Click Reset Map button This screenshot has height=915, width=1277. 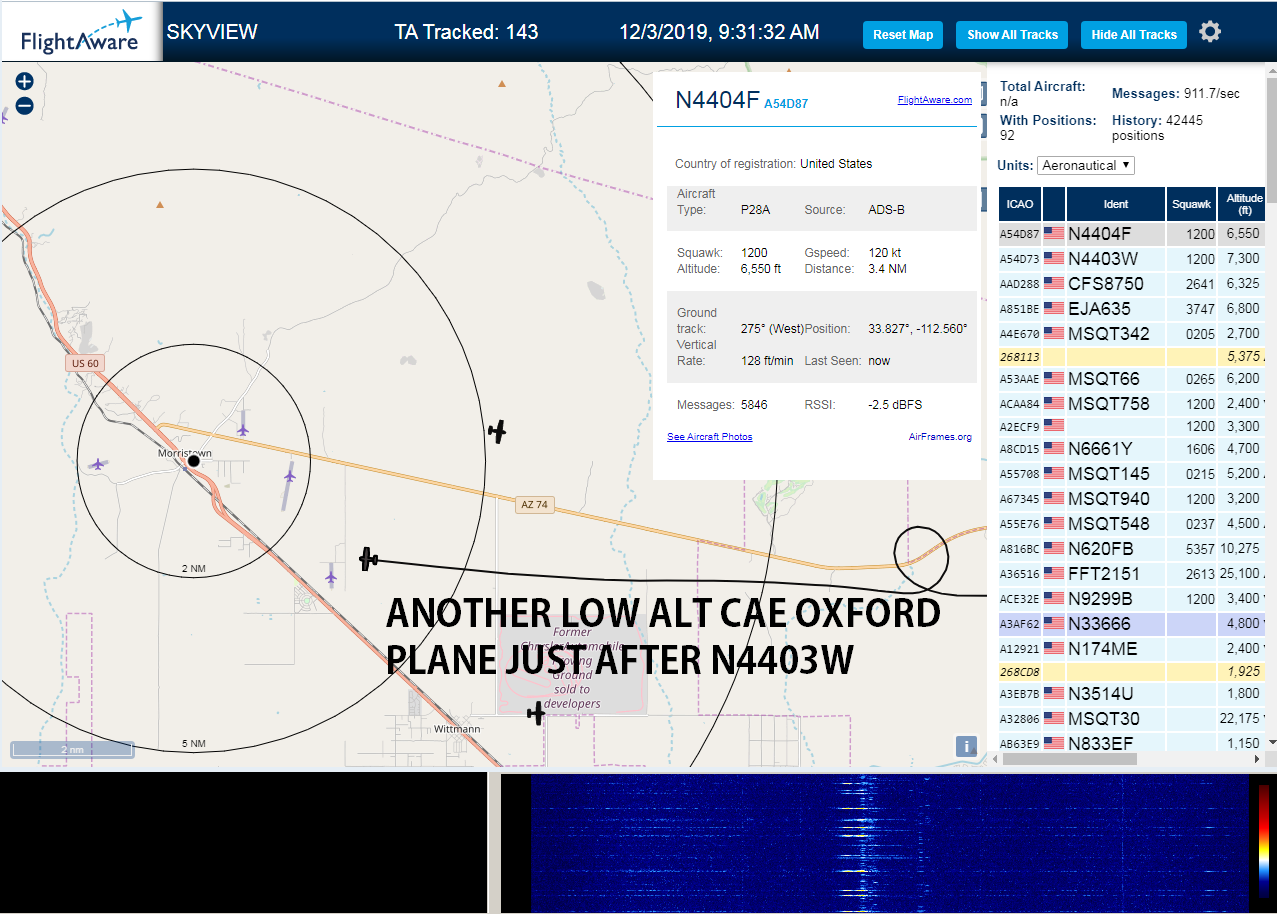[x=903, y=35]
